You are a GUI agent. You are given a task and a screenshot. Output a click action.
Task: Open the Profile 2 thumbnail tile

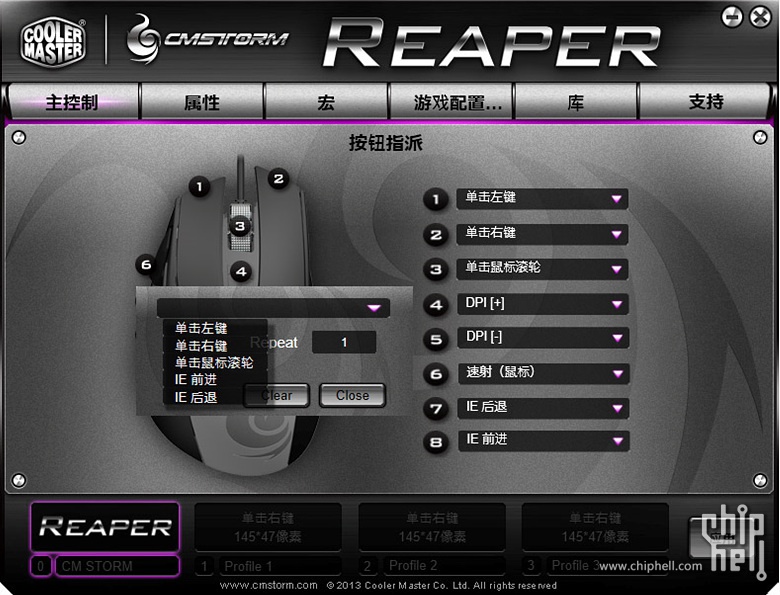tap(432, 527)
